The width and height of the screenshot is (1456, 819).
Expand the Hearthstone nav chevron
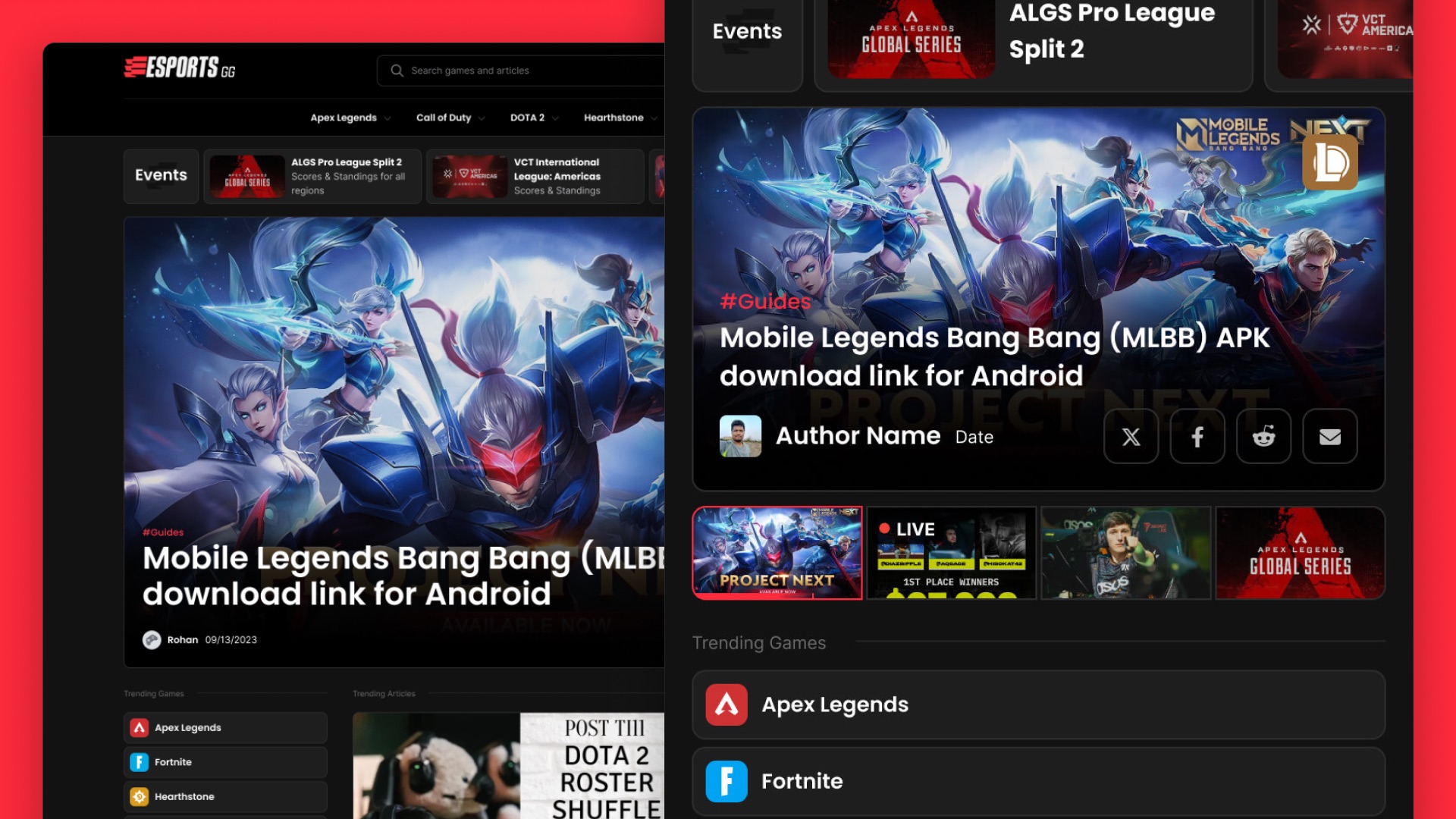tap(654, 118)
